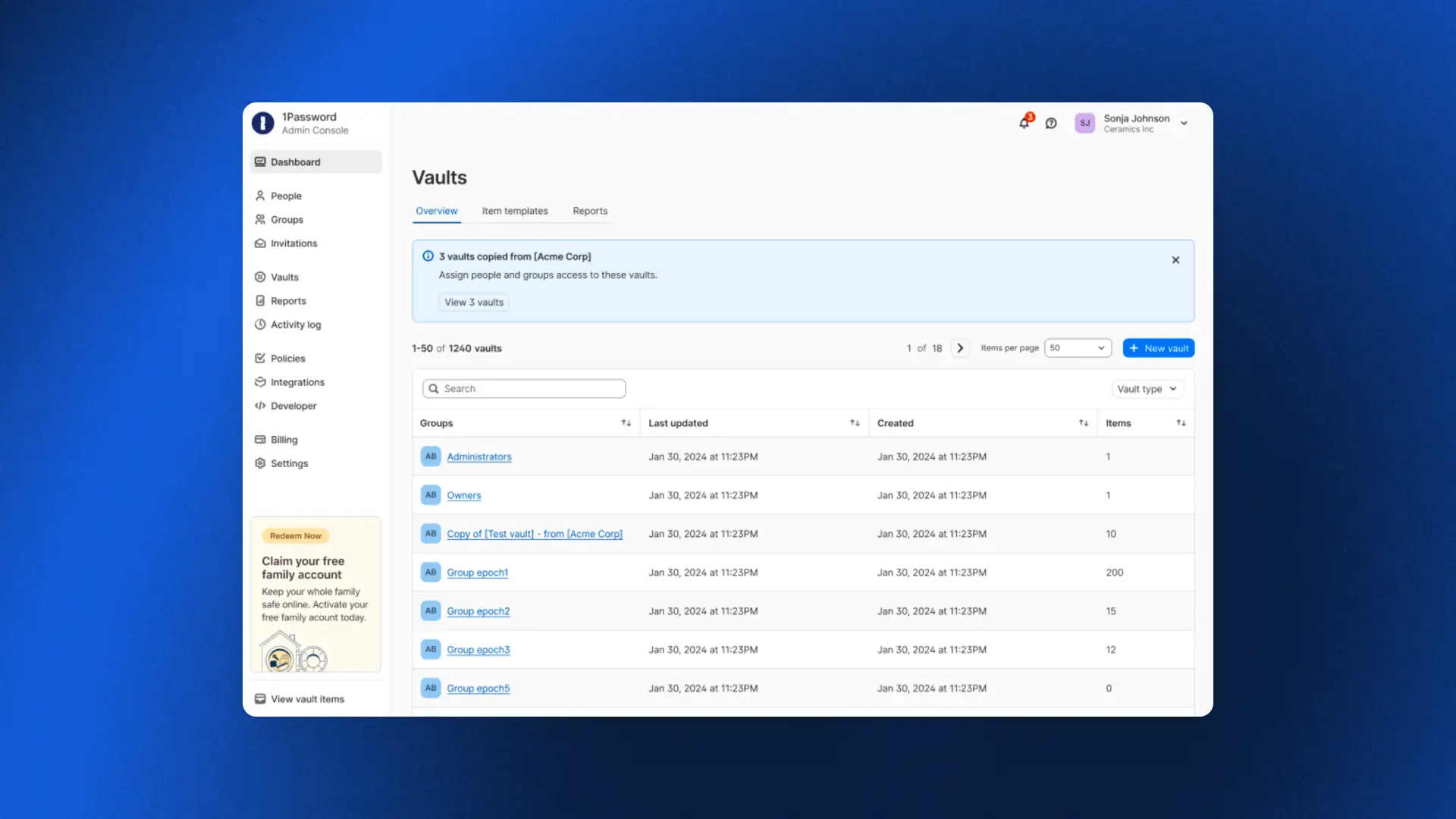Viewport: 1456px width, 819px height.
Task: Click the Vaults icon in sidebar
Action: coord(260,277)
